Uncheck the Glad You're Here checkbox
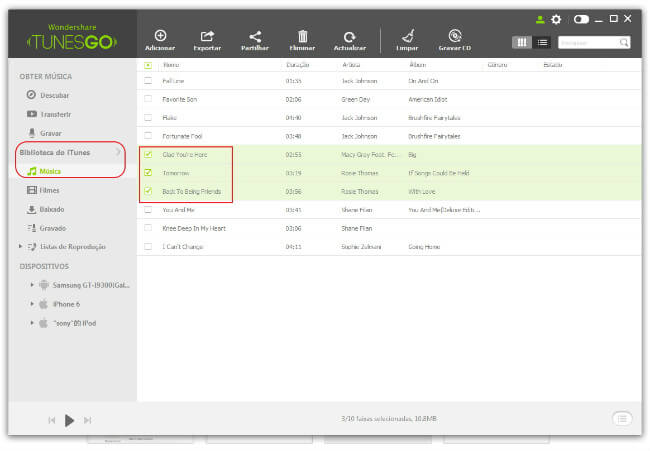The image size is (650, 451). [148, 154]
